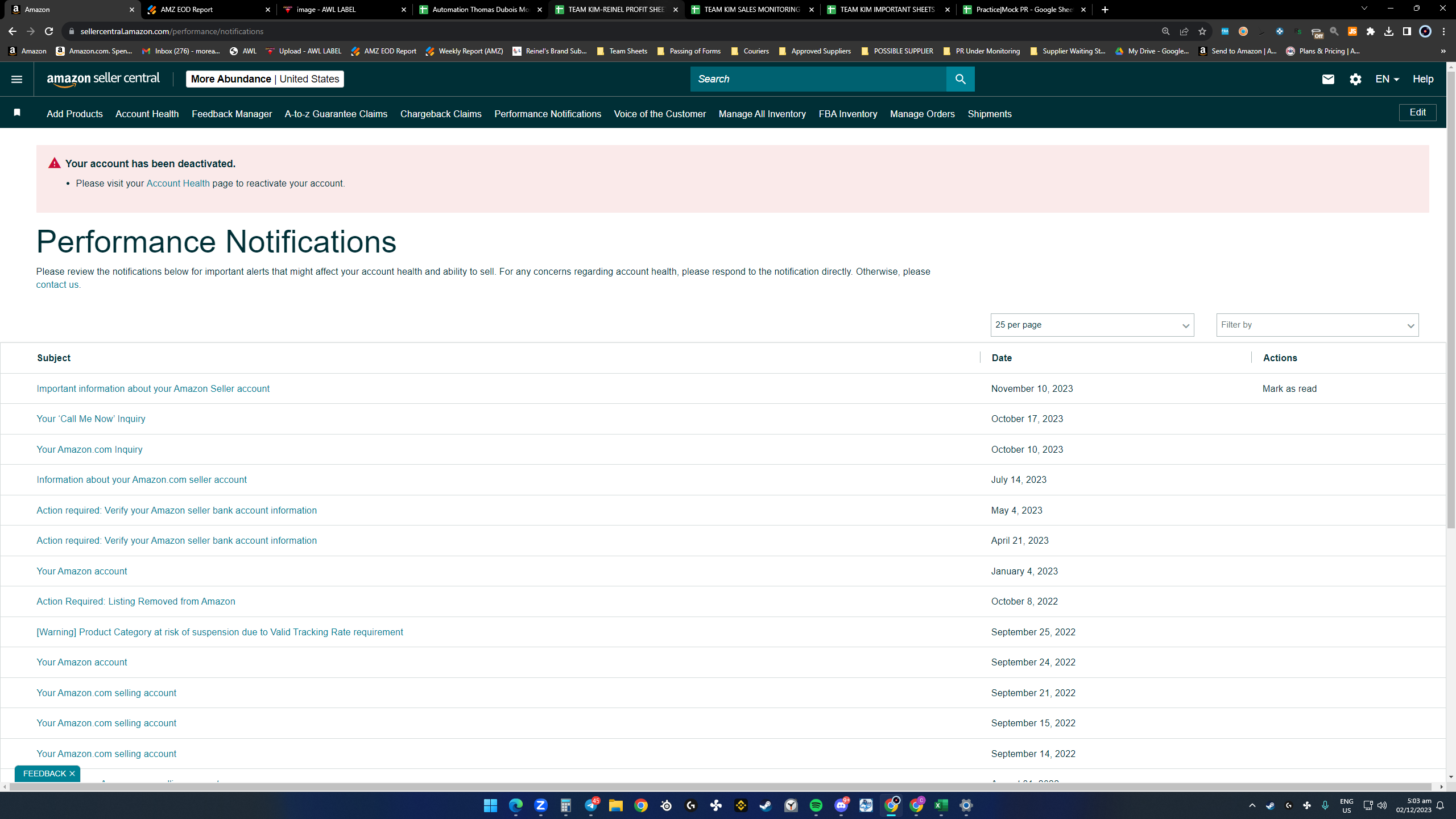
Task: Open Feedback Manager in the navigation bar
Action: point(231,114)
